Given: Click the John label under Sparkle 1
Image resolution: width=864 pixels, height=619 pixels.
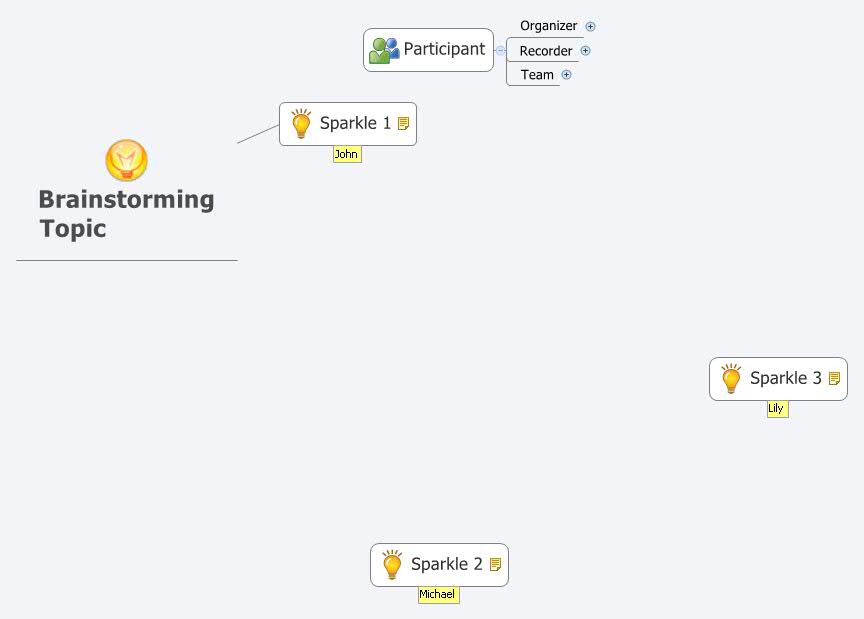Looking at the screenshot, I should click(346, 154).
